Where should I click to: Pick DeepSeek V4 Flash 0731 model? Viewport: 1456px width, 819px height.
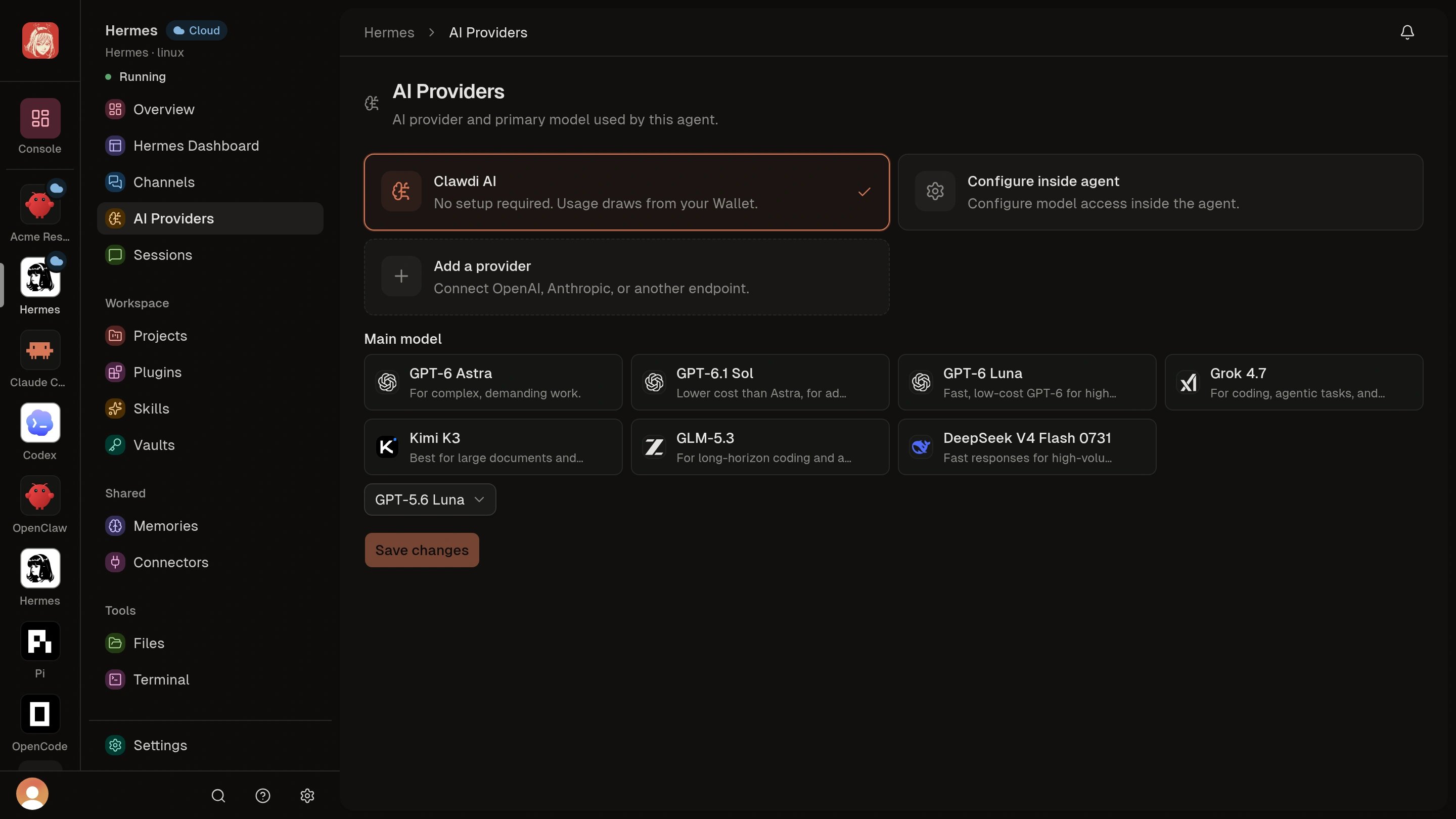click(1027, 447)
